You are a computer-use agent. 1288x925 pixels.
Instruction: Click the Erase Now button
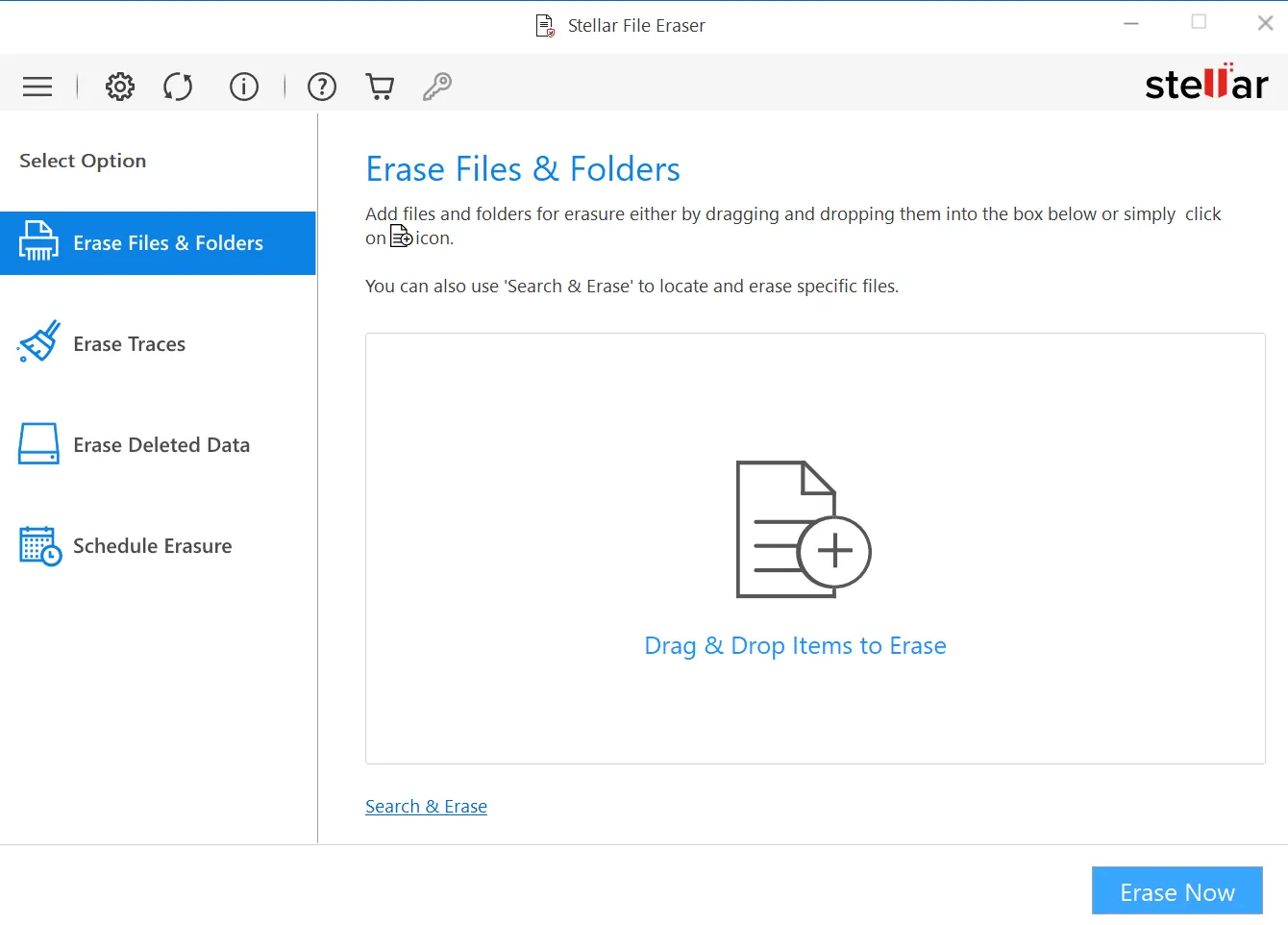click(x=1177, y=891)
